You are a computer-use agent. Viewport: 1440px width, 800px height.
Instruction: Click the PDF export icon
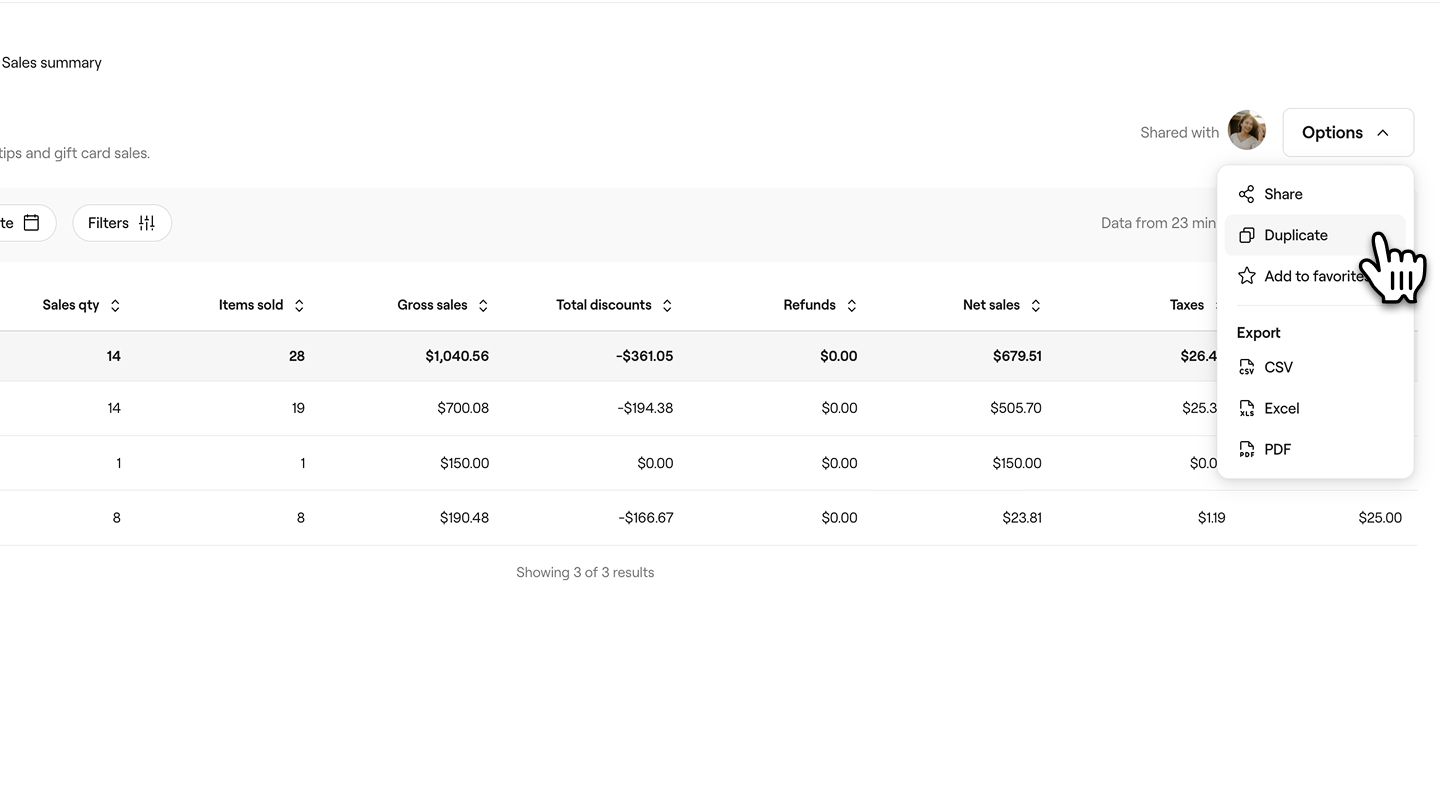pos(1246,449)
